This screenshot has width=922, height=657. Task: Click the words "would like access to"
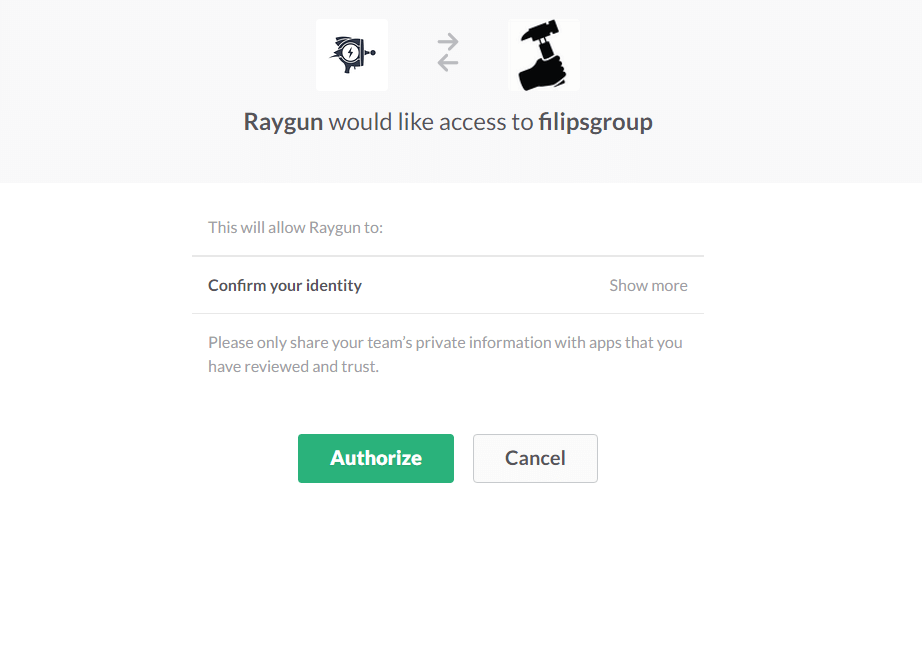point(430,123)
